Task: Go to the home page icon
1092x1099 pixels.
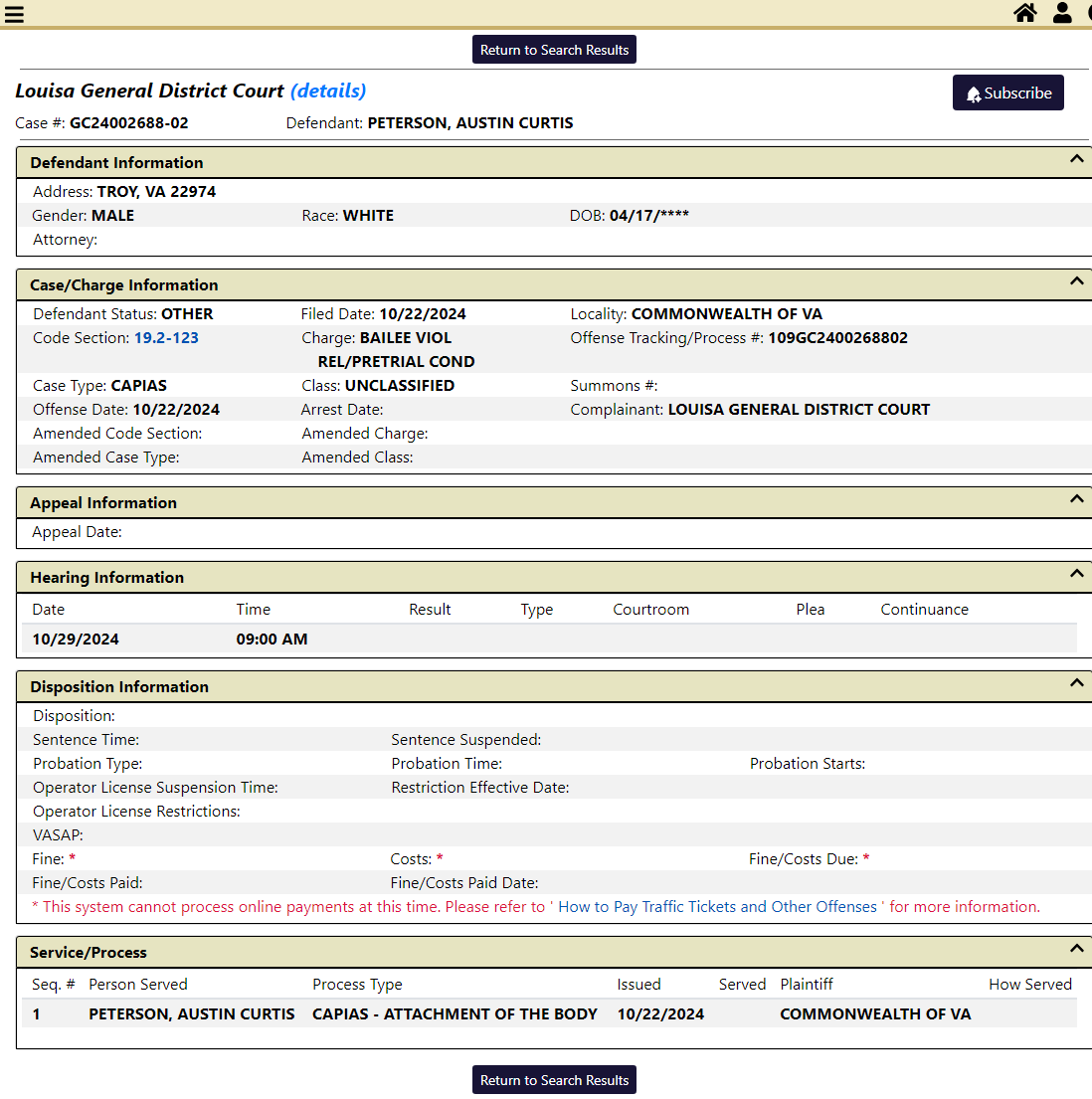Action: click(x=1025, y=13)
